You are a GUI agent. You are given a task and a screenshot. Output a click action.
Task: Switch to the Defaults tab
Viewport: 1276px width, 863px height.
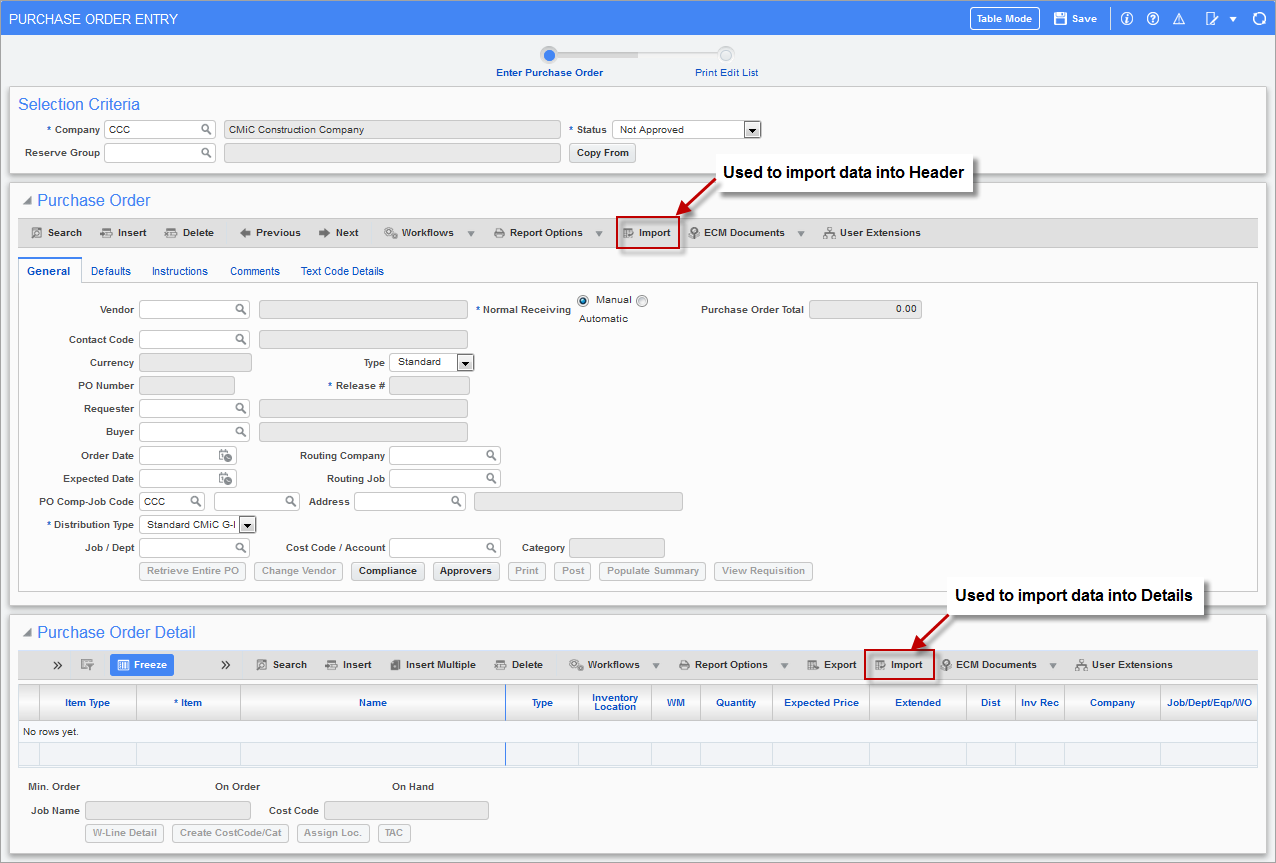[110, 270]
